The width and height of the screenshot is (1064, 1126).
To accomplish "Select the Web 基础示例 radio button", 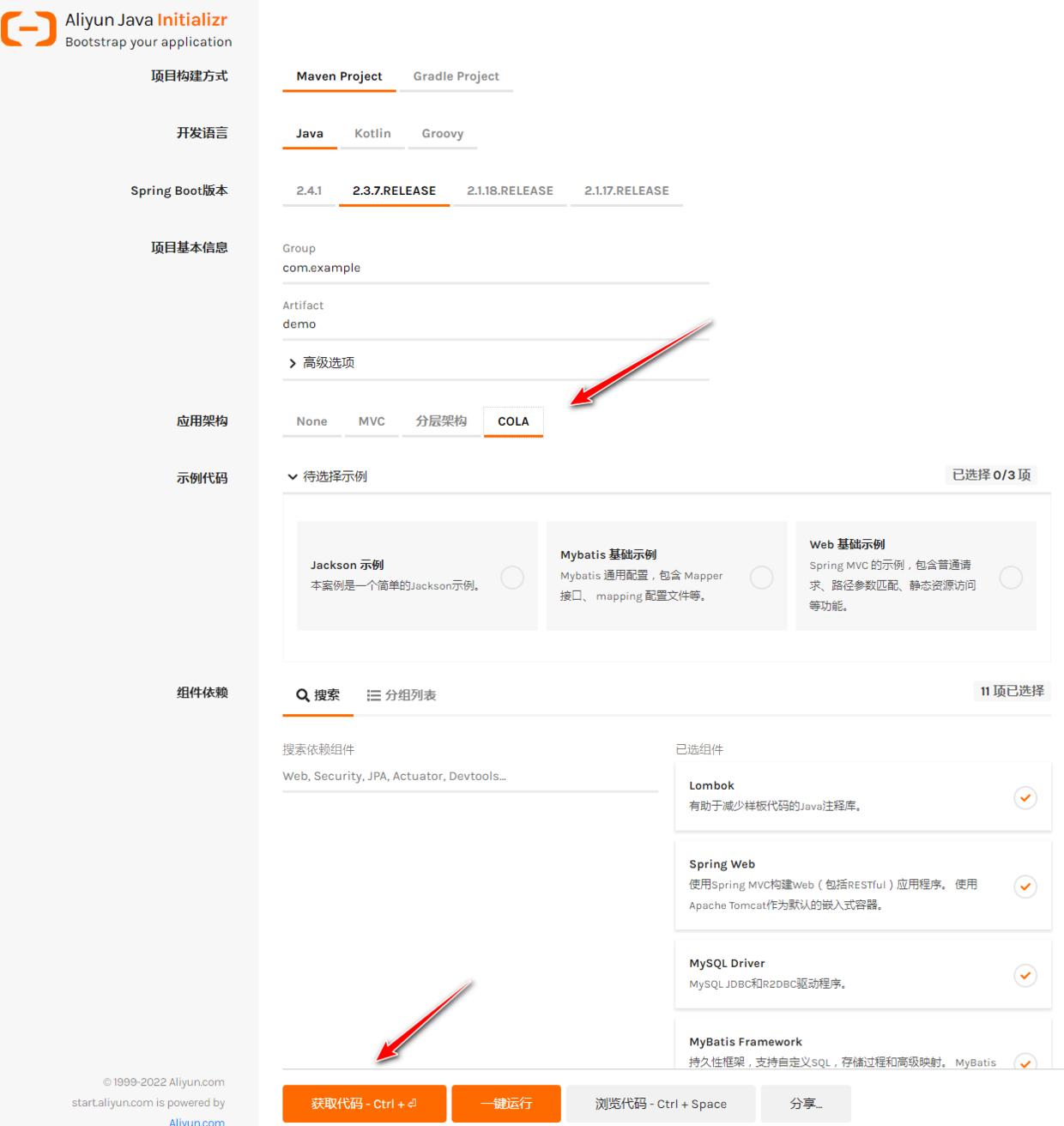I will point(1011,578).
